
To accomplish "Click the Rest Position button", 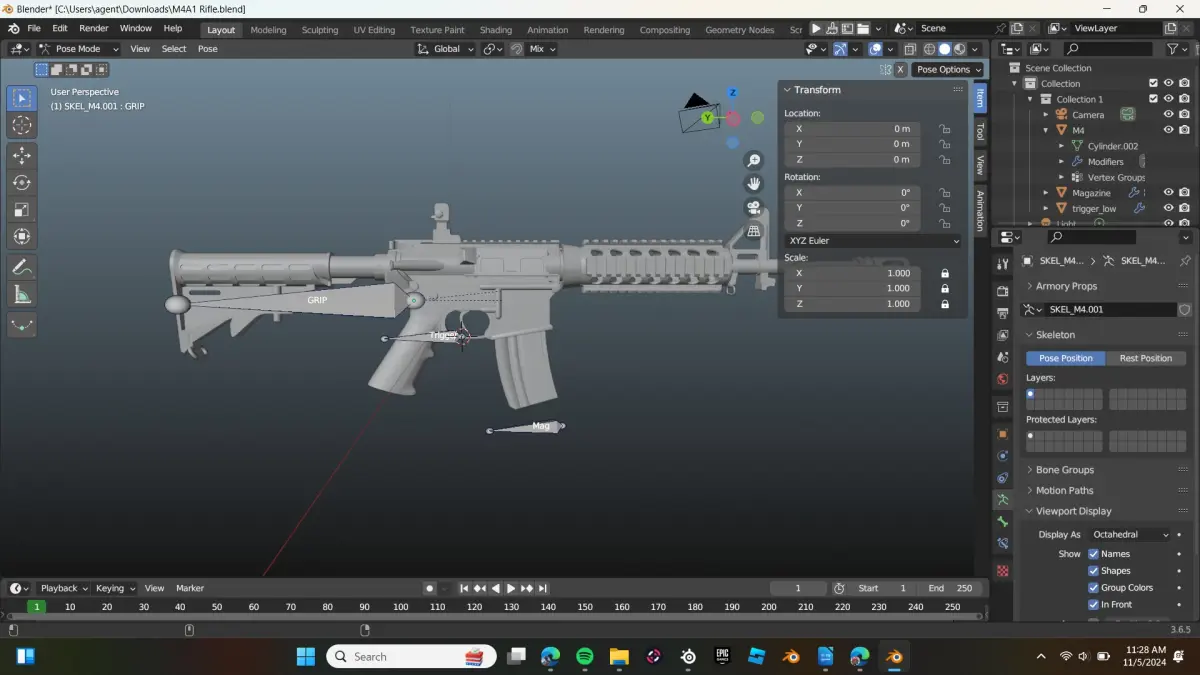I will tap(1146, 358).
